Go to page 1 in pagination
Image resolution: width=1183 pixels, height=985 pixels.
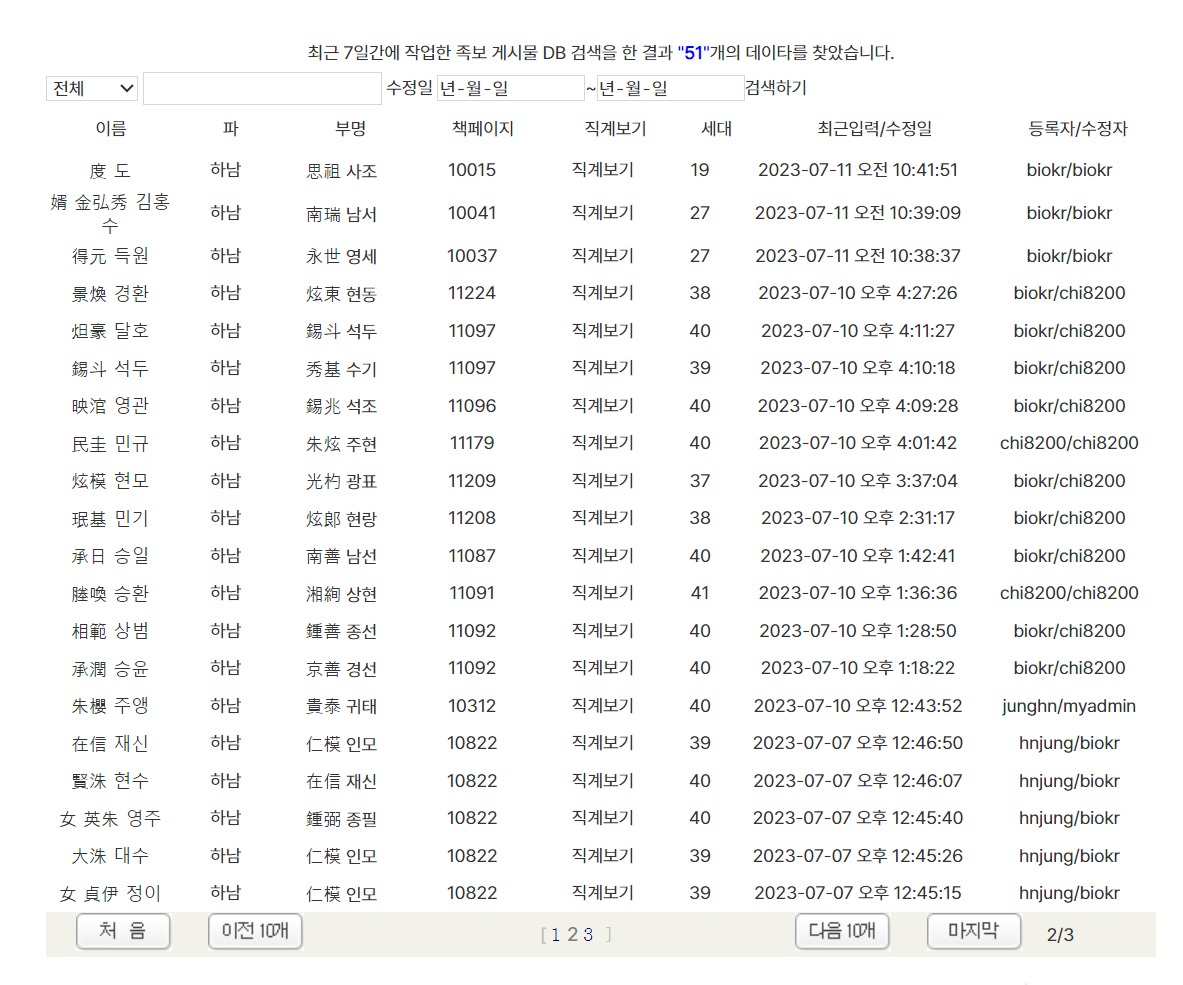click(x=556, y=934)
